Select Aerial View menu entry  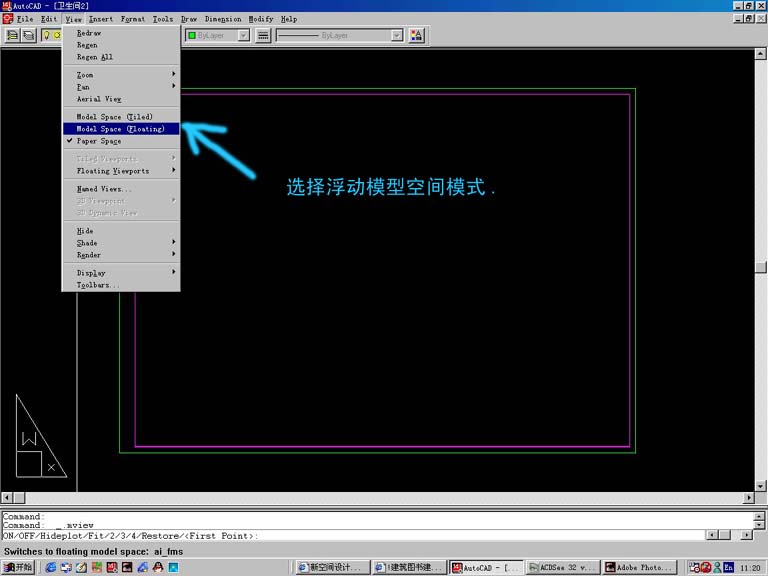[x=121, y=99]
